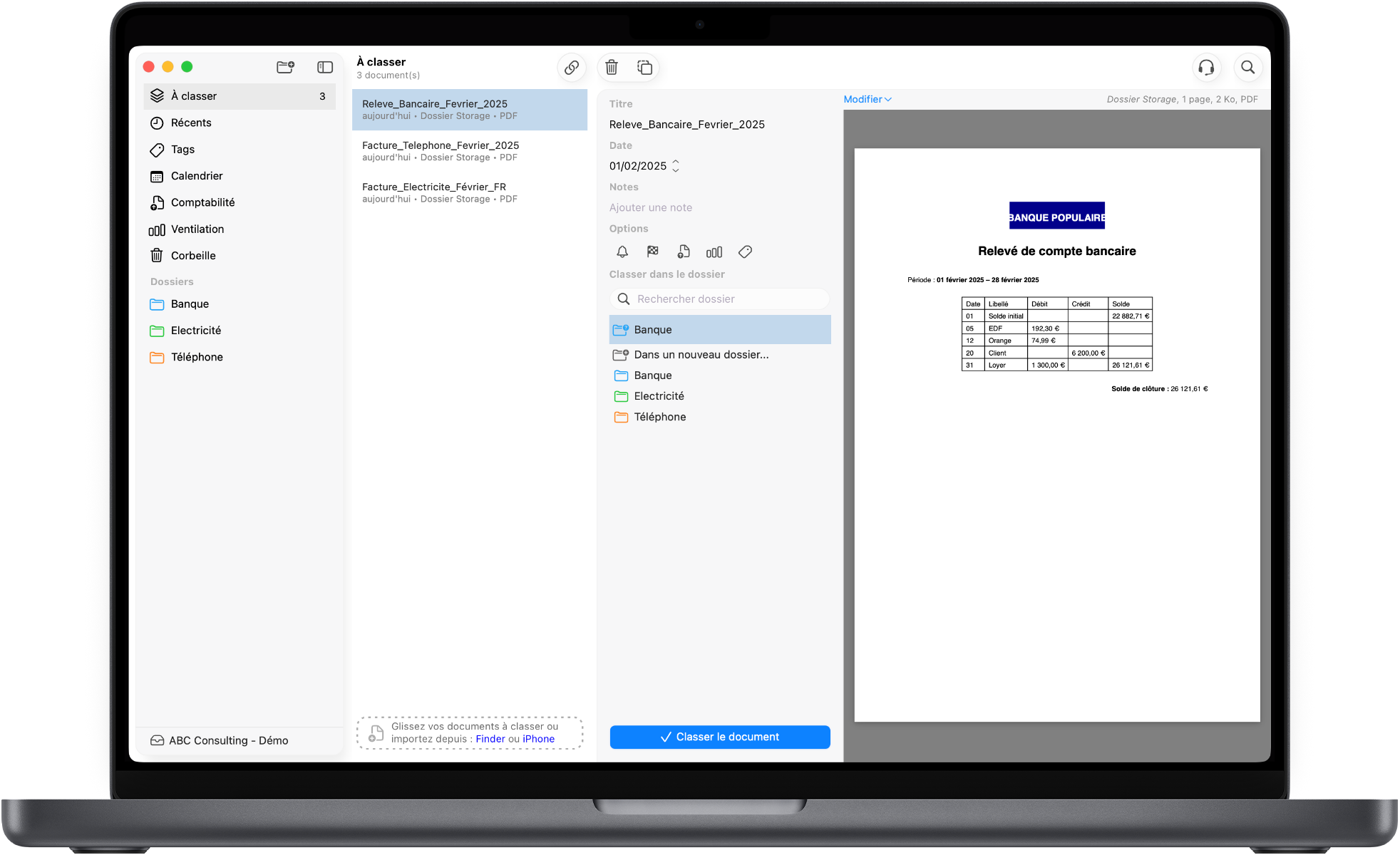Click the "Classer le document" button
Screen dimensions: 1400x855
(719, 737)
